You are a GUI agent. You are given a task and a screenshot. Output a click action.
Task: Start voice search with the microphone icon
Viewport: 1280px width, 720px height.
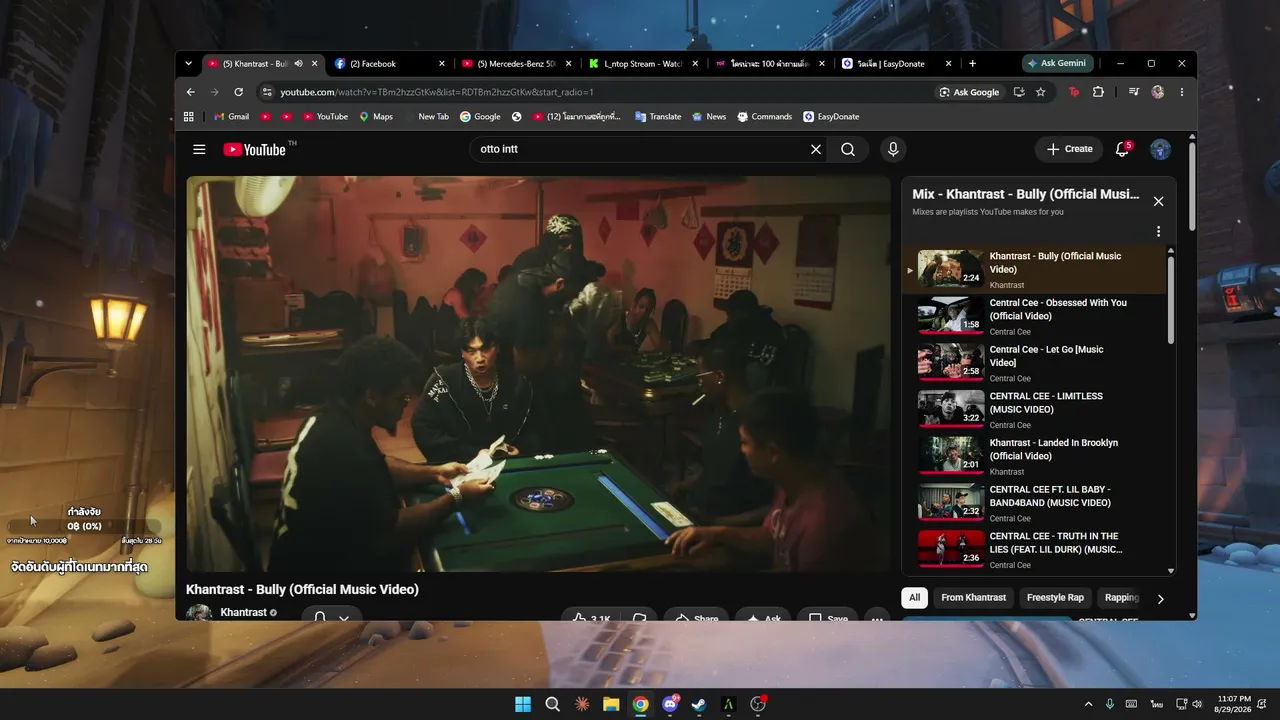893,149
